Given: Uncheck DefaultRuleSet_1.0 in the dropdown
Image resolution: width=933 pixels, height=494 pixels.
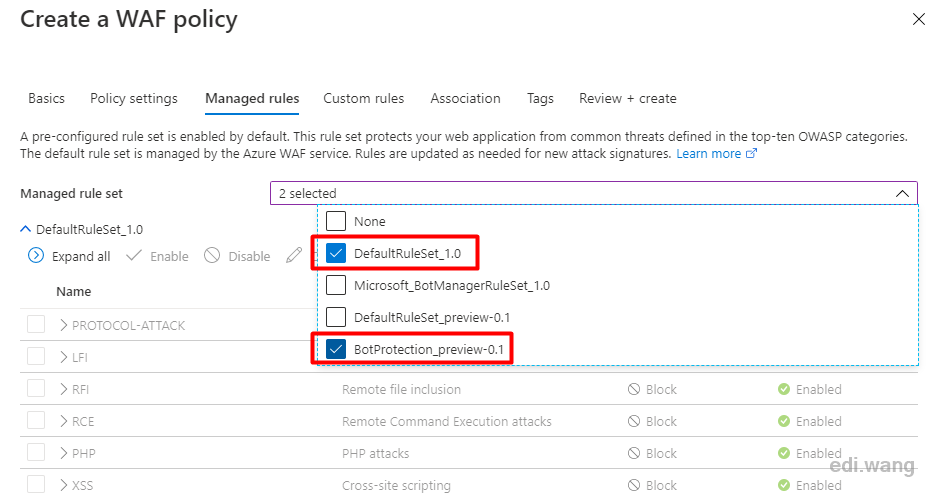Looking at the screenshot, I should click(x=336, y=254).
